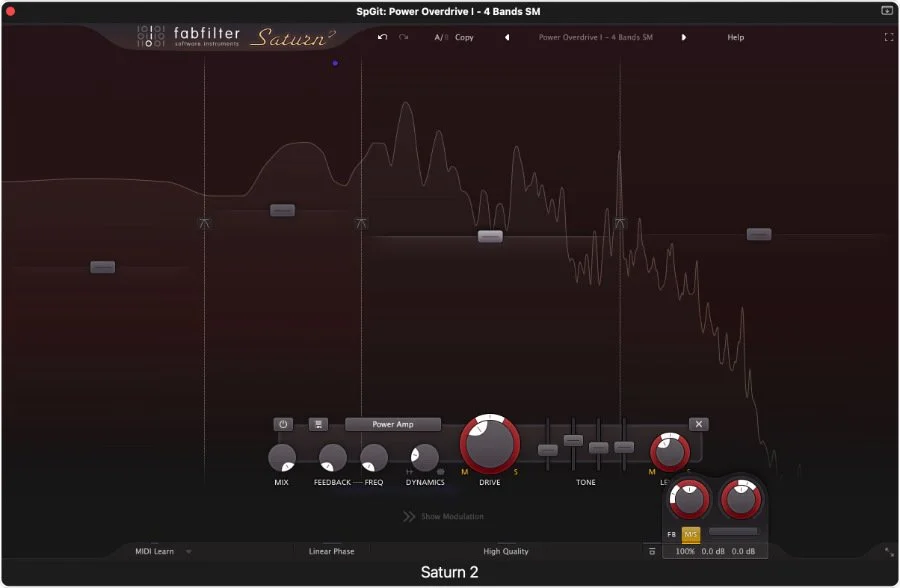Screen dimensions: 900x588
Task: Click the MIDI Learn button
Action: [x=154, y=551]
